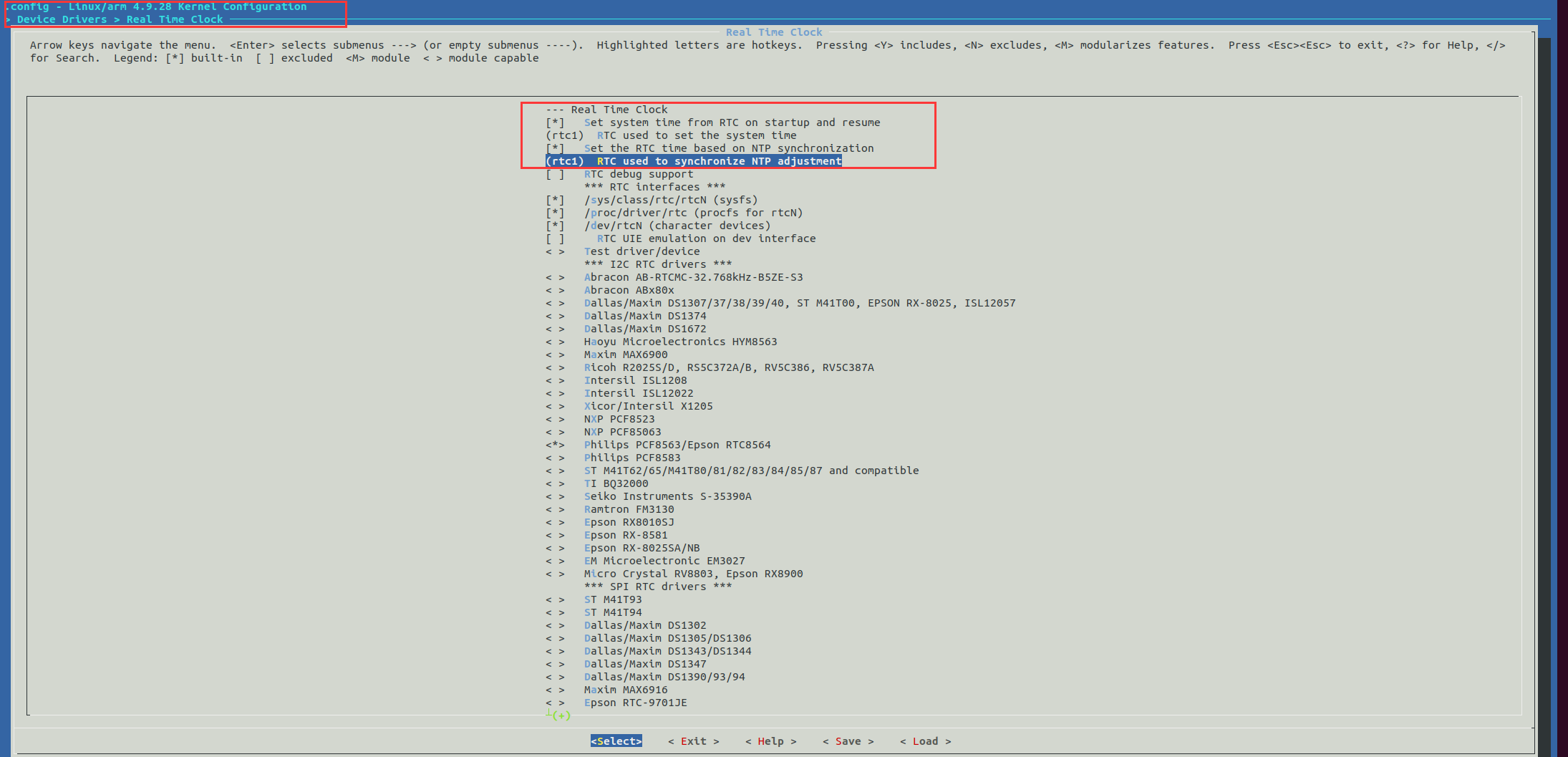Toggle the Philips PCF8563/Epson RTC8564 driver
Image resolution: width=1568 pixels, height=757 pixels.
point(658,445)
